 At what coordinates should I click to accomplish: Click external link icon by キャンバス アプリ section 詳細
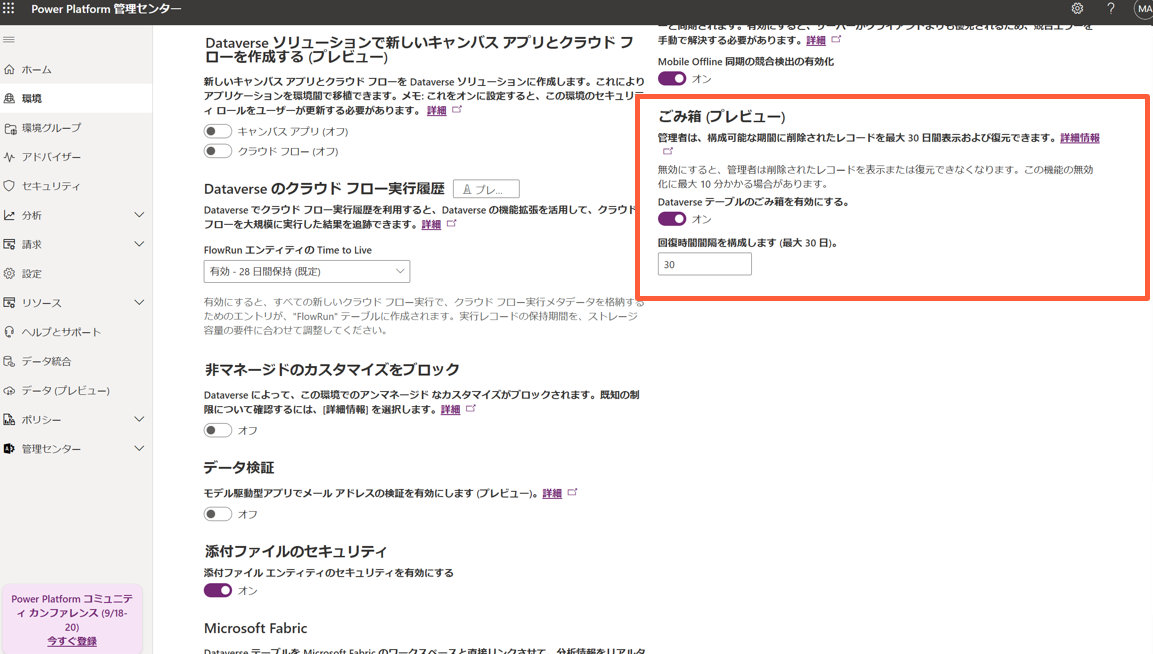(x=457, y=109)
